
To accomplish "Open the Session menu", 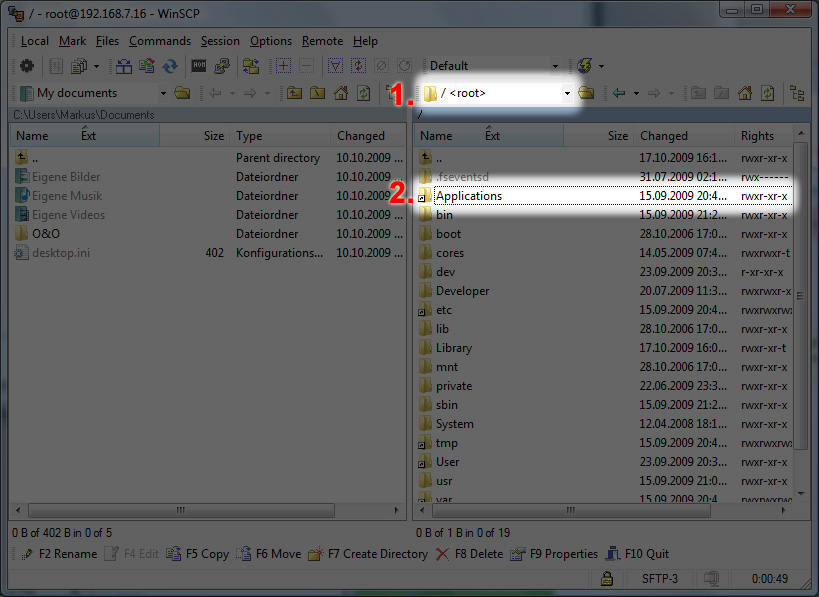I will 220,41.
